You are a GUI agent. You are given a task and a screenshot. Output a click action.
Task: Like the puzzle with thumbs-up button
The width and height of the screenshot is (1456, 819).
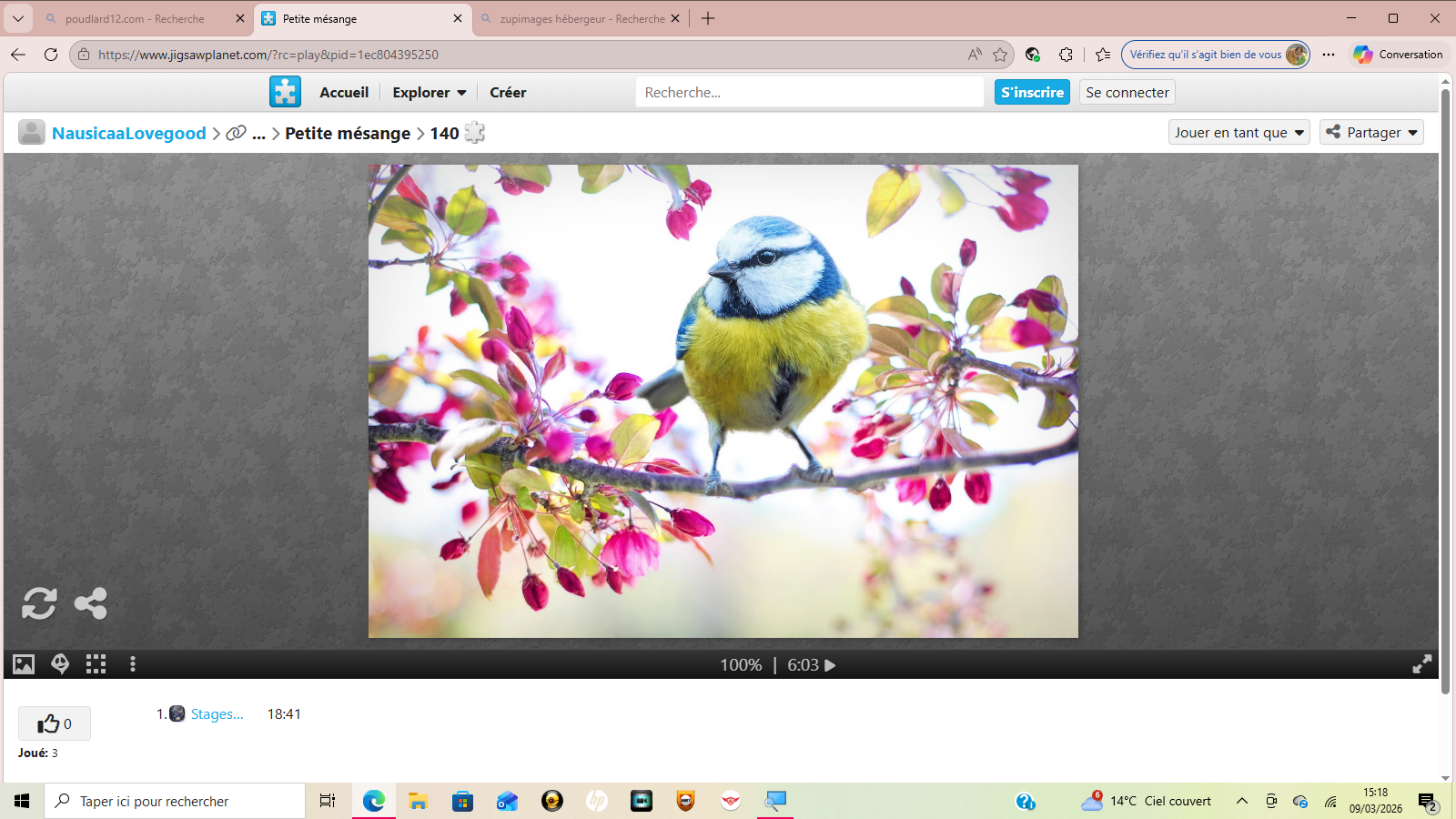click(x=54, y=723)
